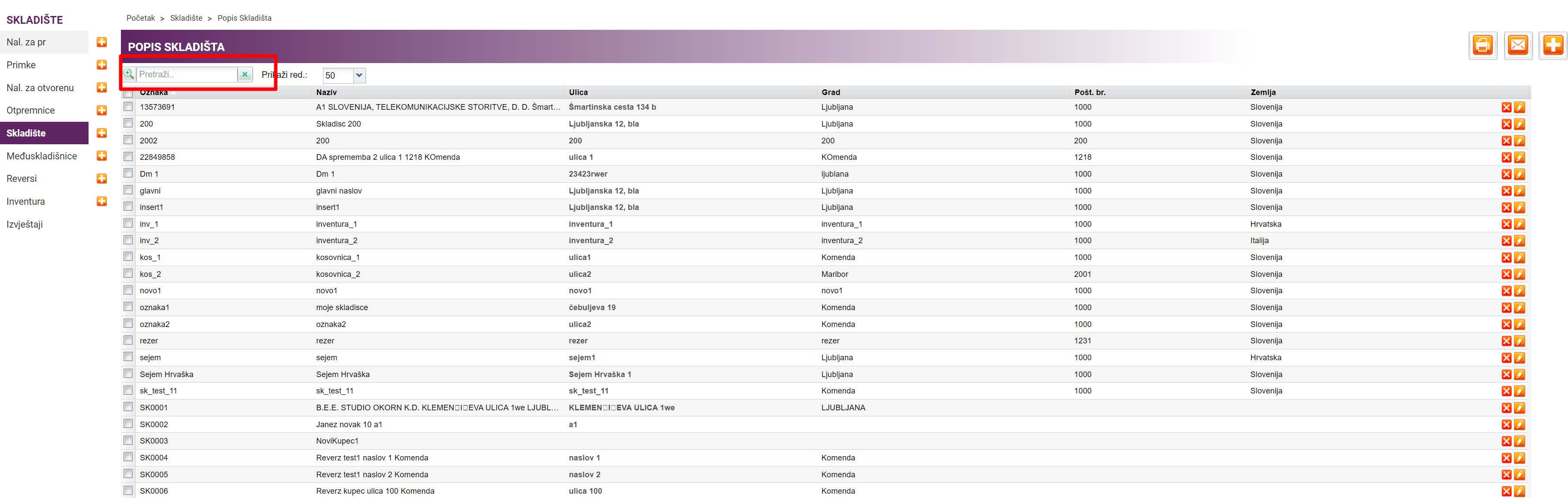Screen dimensions: 1568x498
Task: Open the Prikaži red. rows dropdown
Action: click(359, 76)
